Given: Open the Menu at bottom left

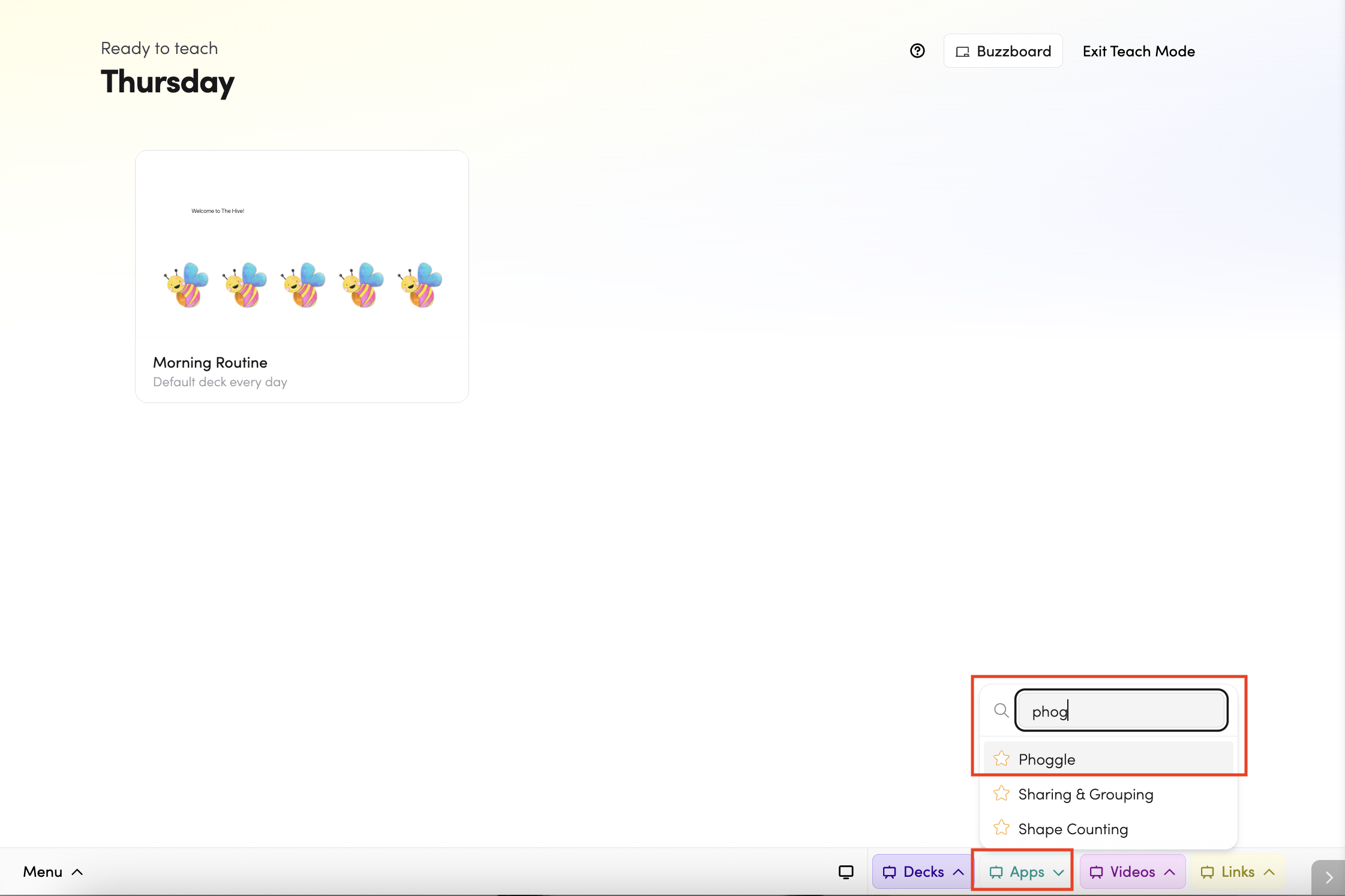Looking at the screenshot, I should point(53,871).
